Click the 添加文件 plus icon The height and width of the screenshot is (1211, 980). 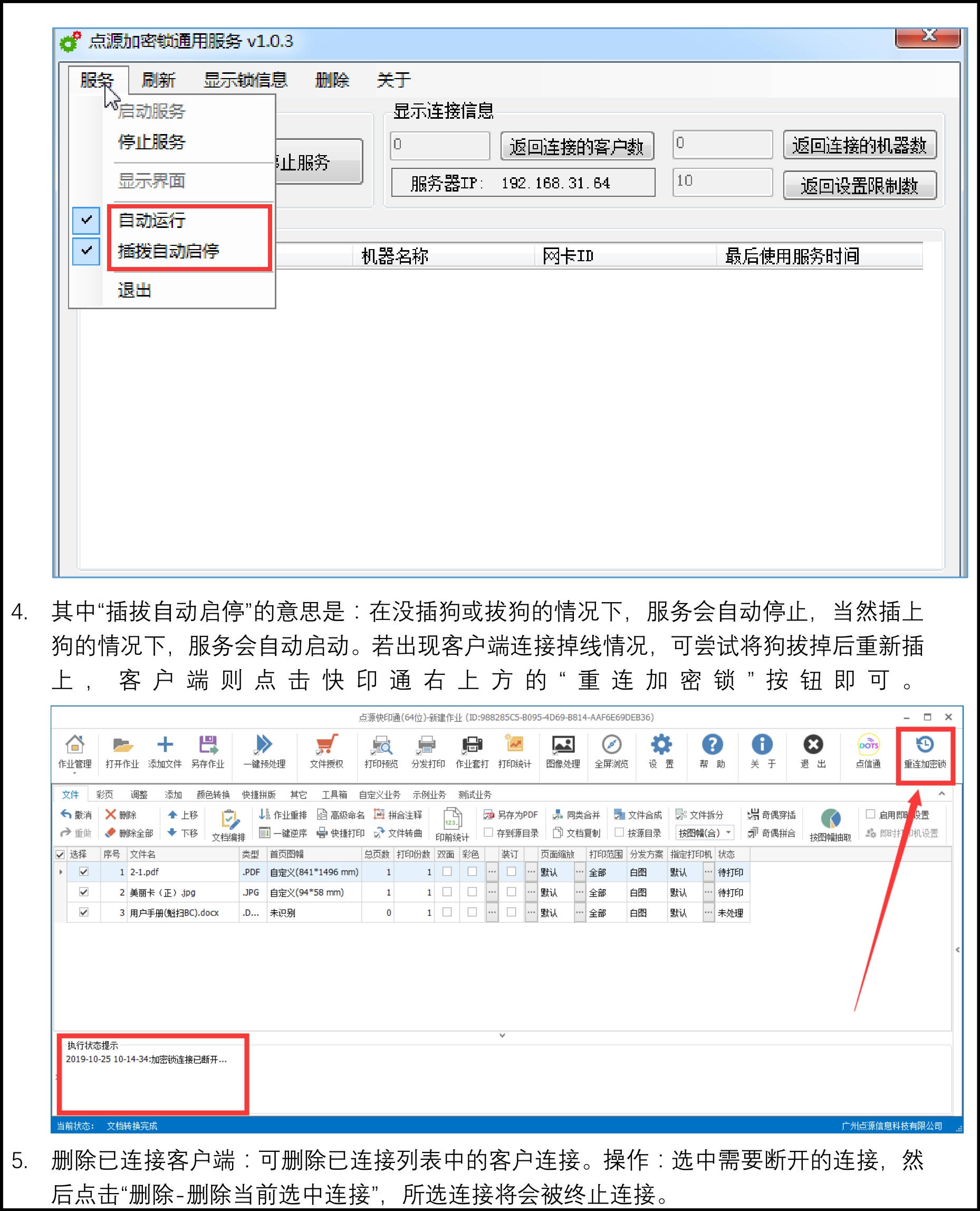click(x=165, y=746)
